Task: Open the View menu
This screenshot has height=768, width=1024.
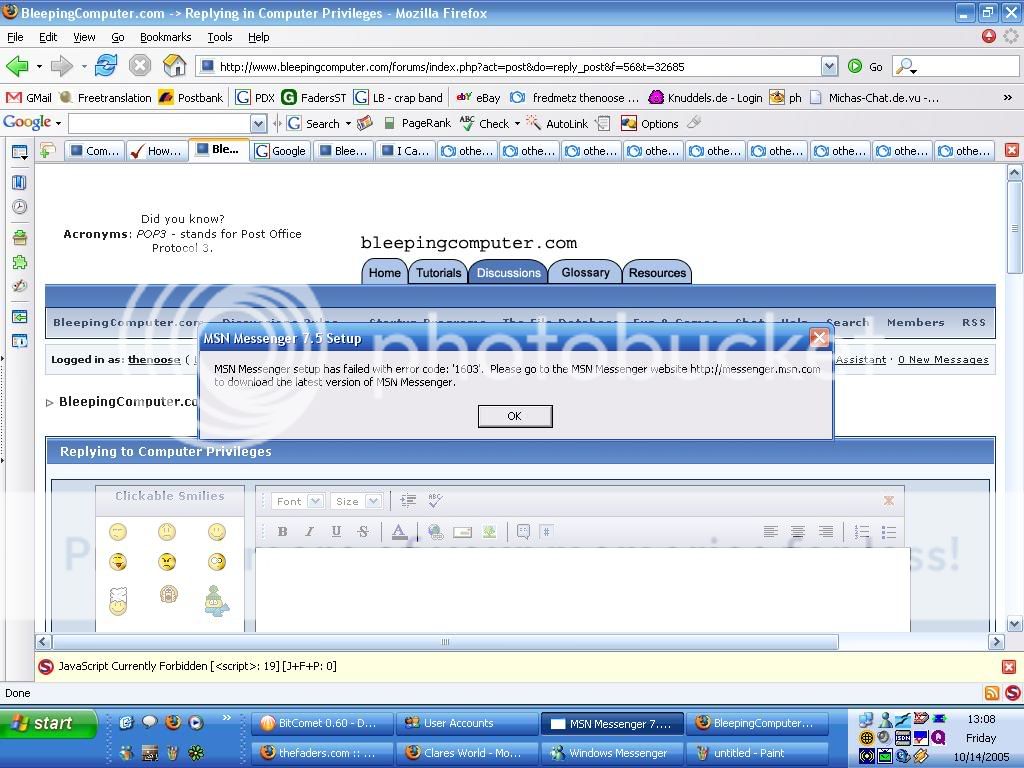Action: click(84, 37)
